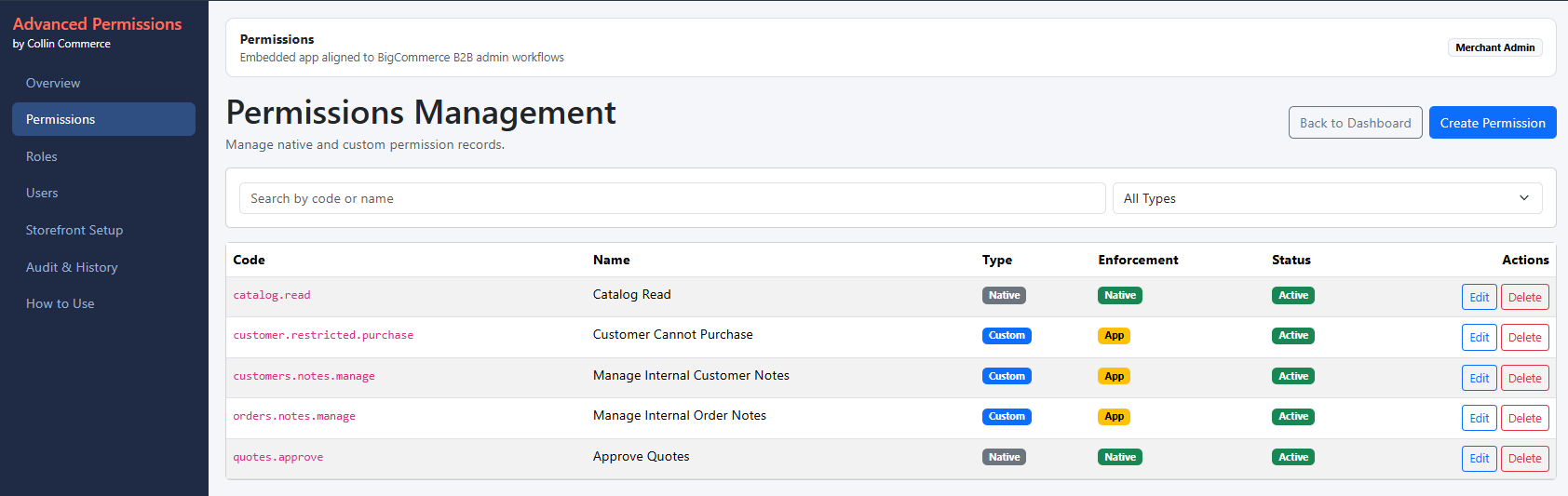The height and width of the screenshot is (496, 1568).
Task: Click Customer Cannot Purchase name cell
Action: [672, 334]
